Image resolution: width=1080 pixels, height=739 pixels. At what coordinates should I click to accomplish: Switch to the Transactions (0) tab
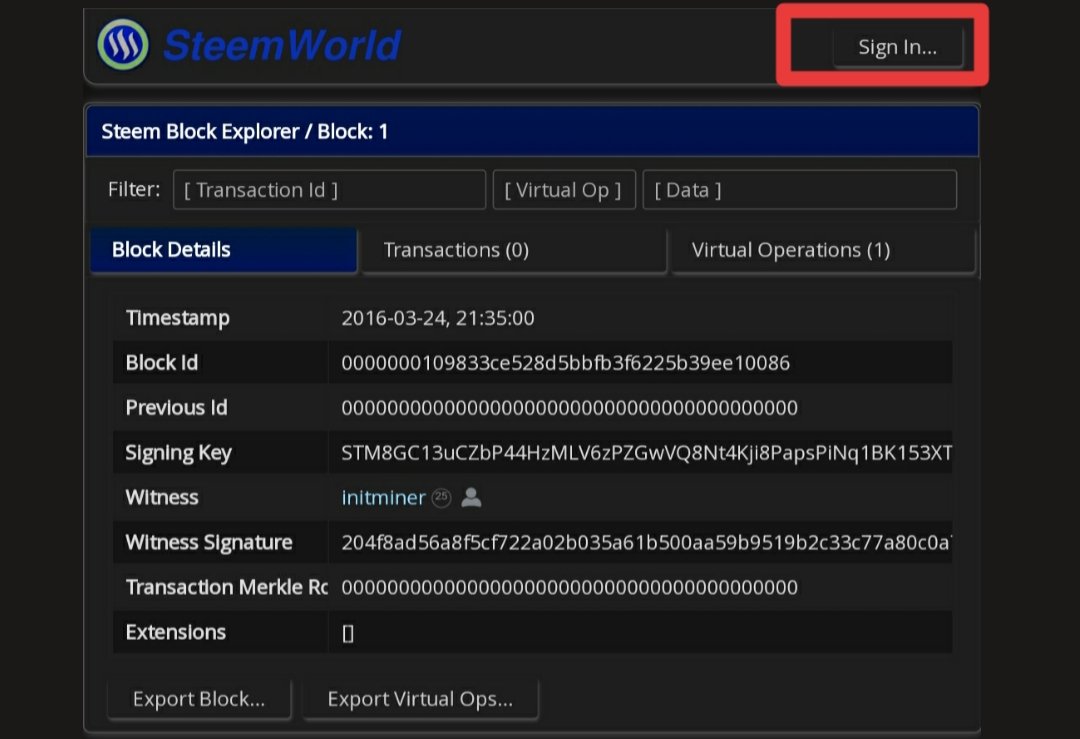pyautogui.click(x=514, y=250)
